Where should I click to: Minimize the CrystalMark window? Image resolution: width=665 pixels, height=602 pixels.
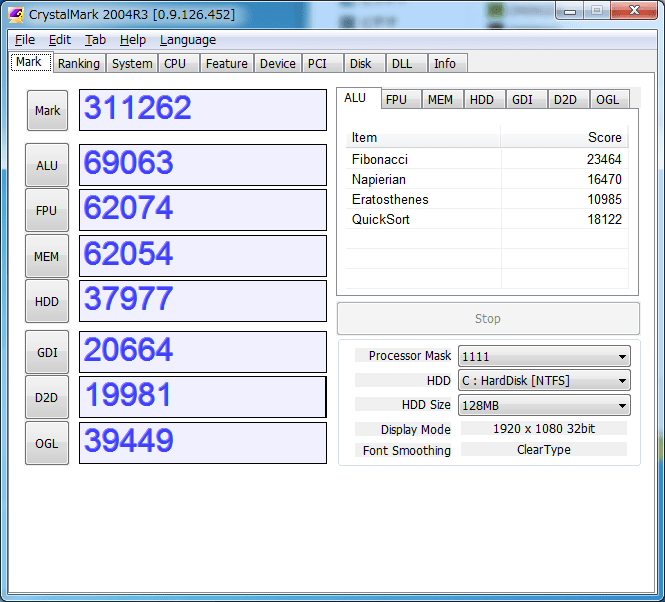(x=570, y=11)
